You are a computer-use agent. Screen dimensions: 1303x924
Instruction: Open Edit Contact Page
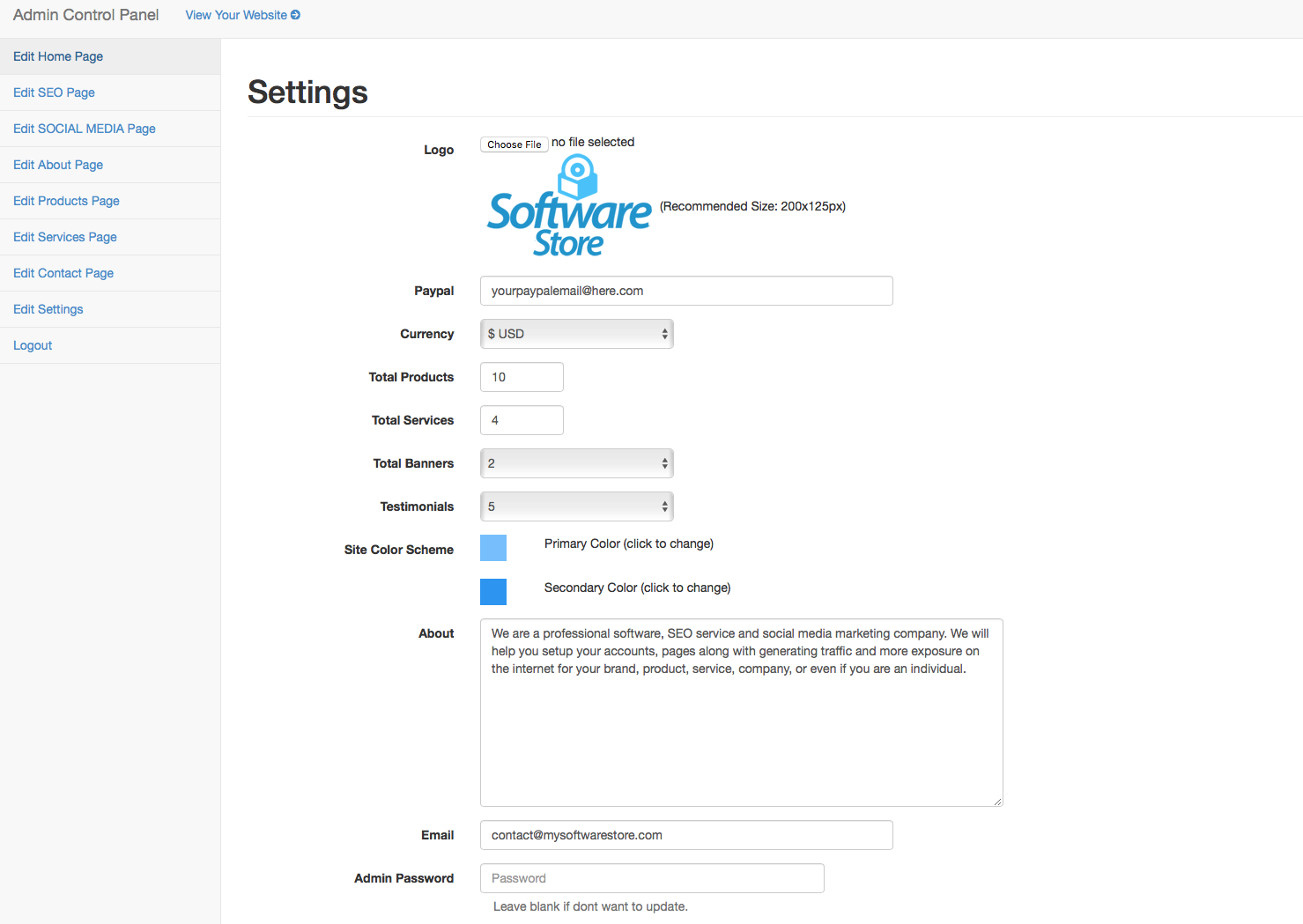[110, 273]
